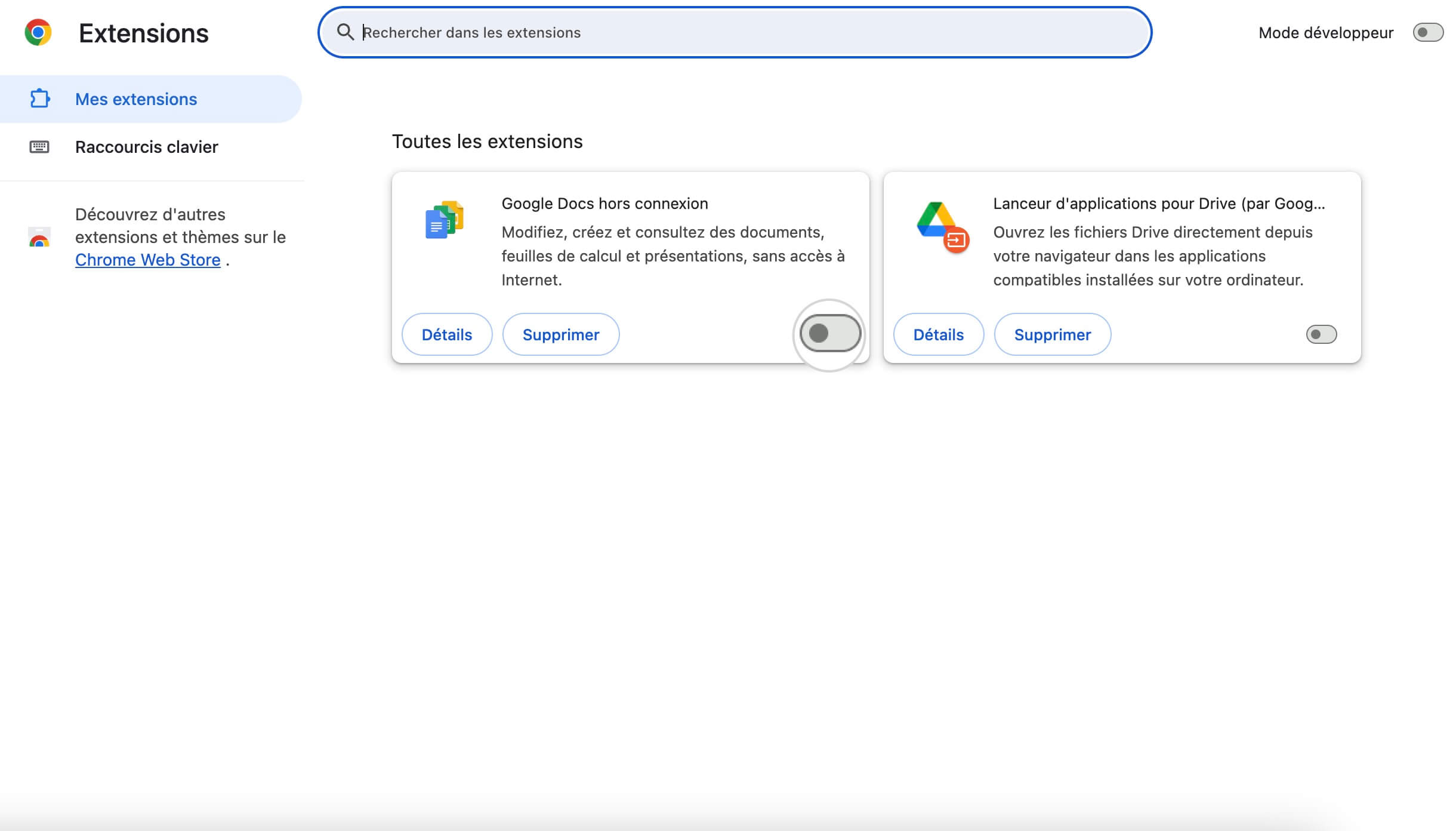Click the Mode développeur label

click(1326, 33)
